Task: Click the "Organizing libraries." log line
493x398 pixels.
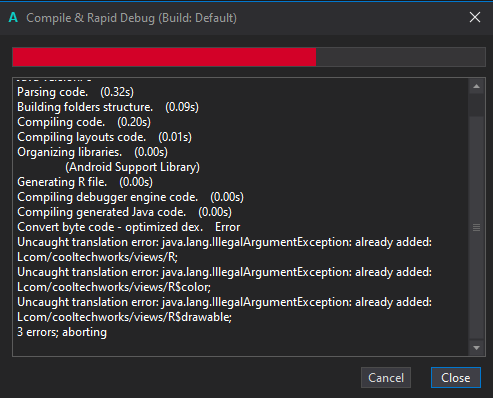Action: 92,152
